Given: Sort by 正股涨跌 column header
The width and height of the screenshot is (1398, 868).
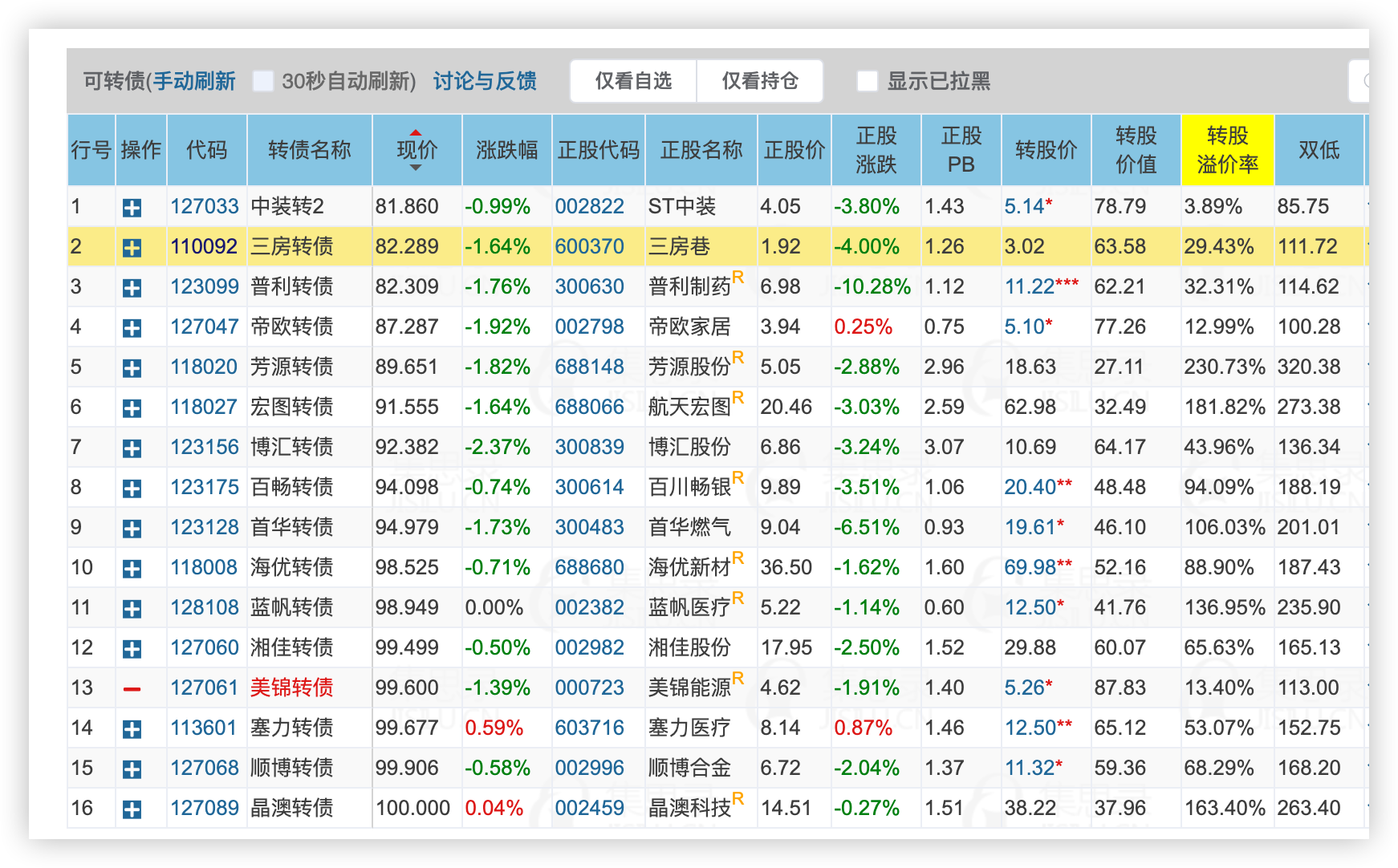Looking at the screenshot, I should click(x=876, y=150).
